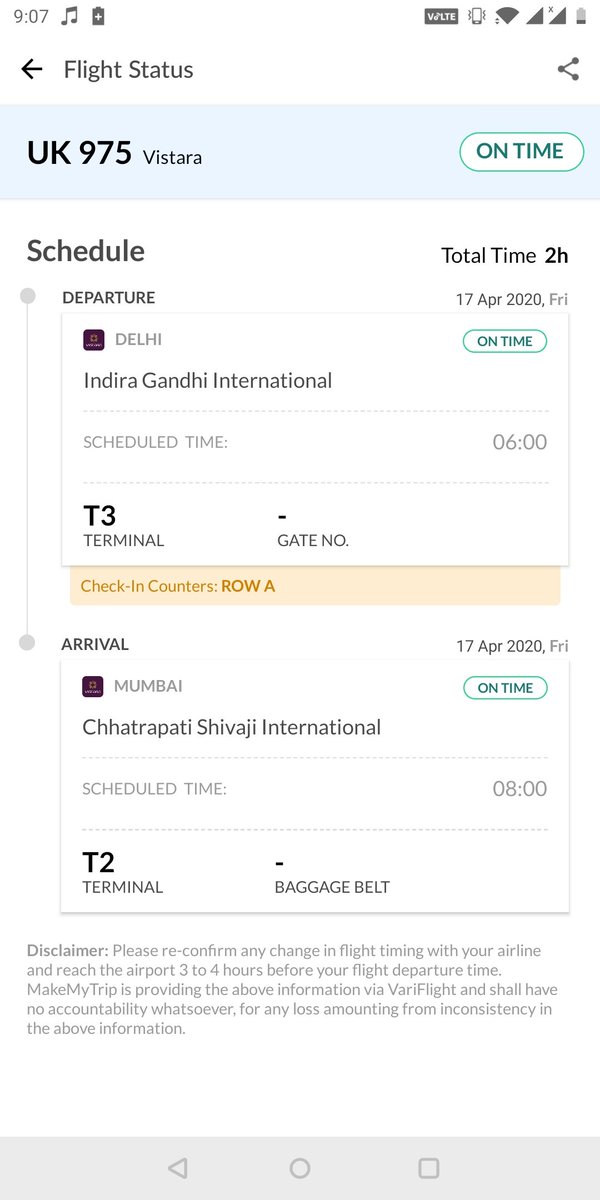
Task: Tap the Vistara logo next to MUMBAI
Action: (93, 687)
